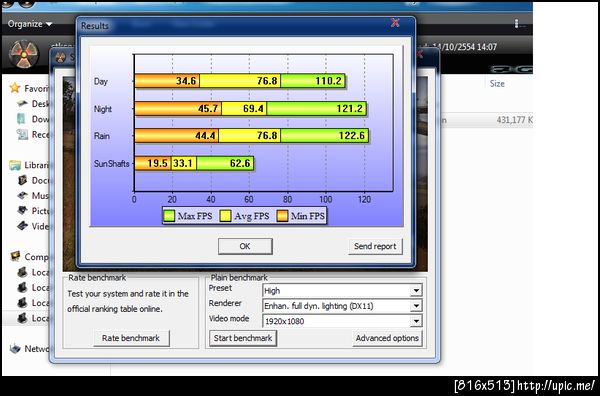Open the Renderer dropdown (DX11)
This screenshot has height=396, width=600.
[342, 306]
